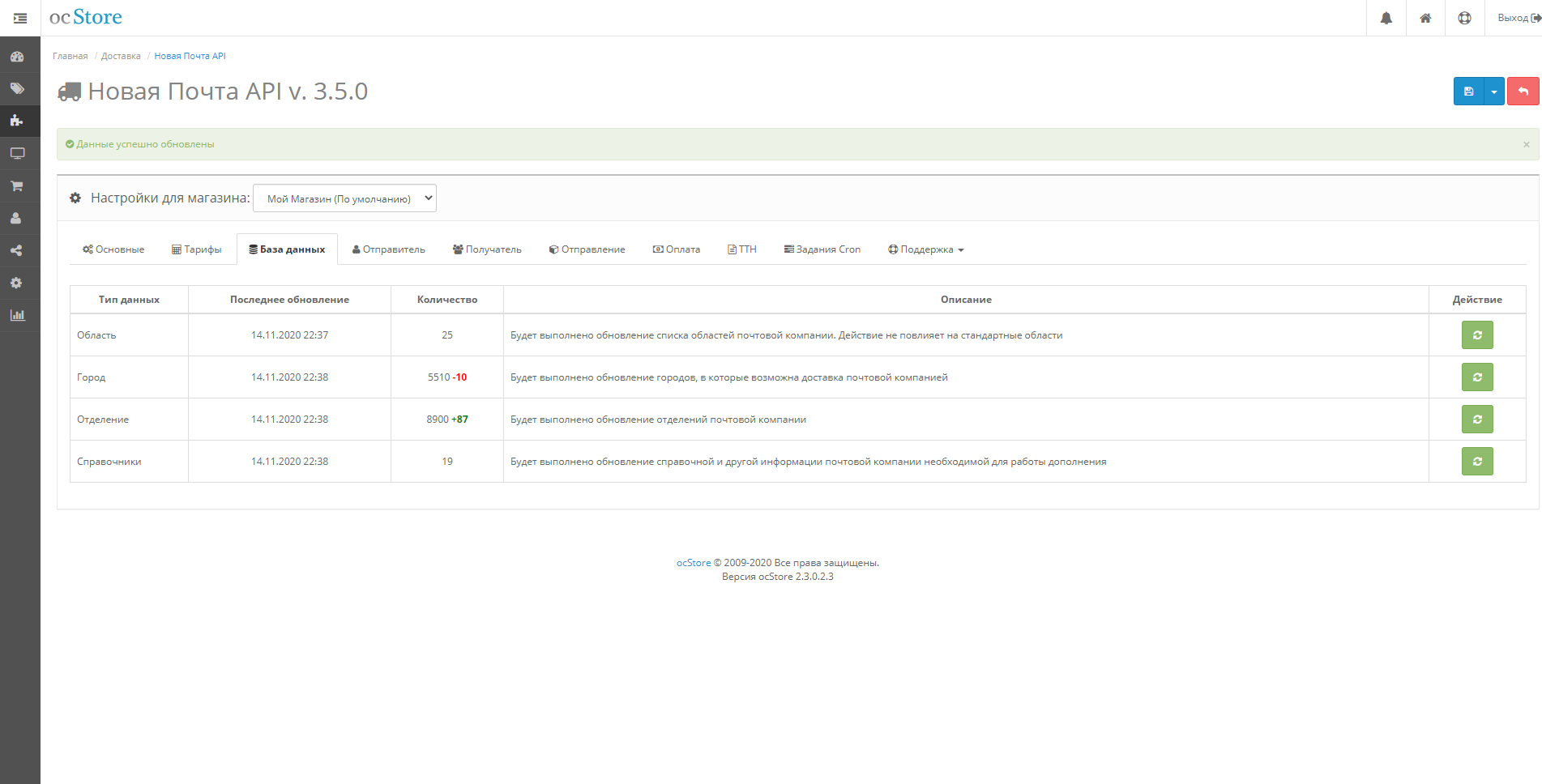Open the Extensions puzzle icon in sidebar
Image resolution: width=1542 pixels, height=784 pixels.
click(17, 121)
